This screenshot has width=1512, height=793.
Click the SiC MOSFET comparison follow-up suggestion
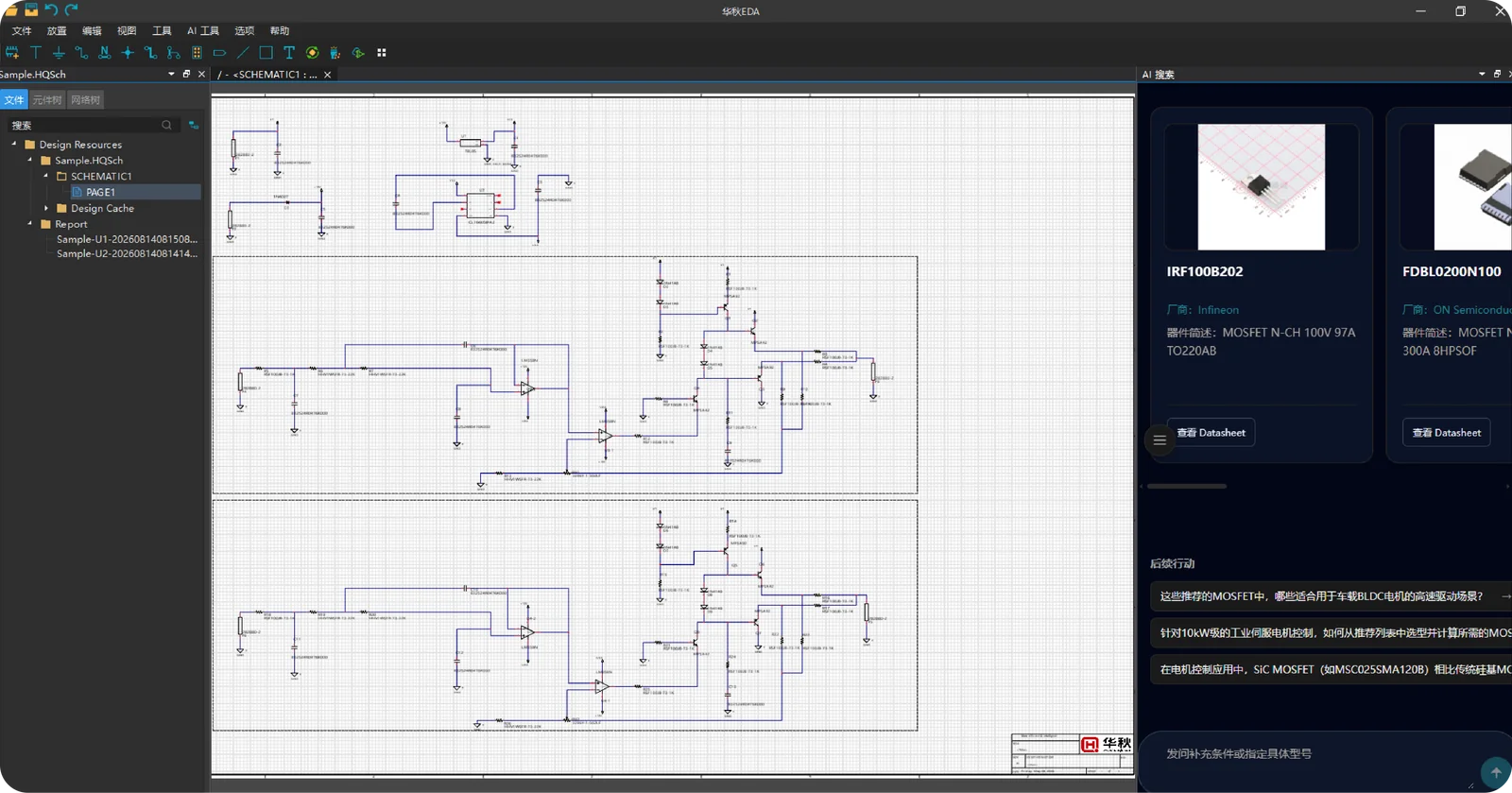[1331, 669]
